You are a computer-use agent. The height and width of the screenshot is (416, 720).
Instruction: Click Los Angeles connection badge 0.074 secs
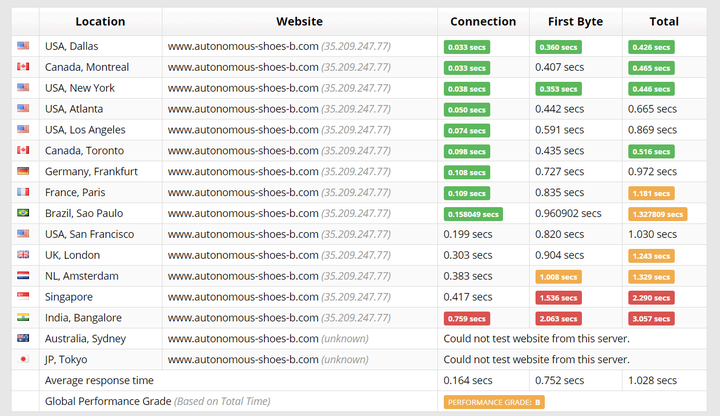tap(467, 130)
